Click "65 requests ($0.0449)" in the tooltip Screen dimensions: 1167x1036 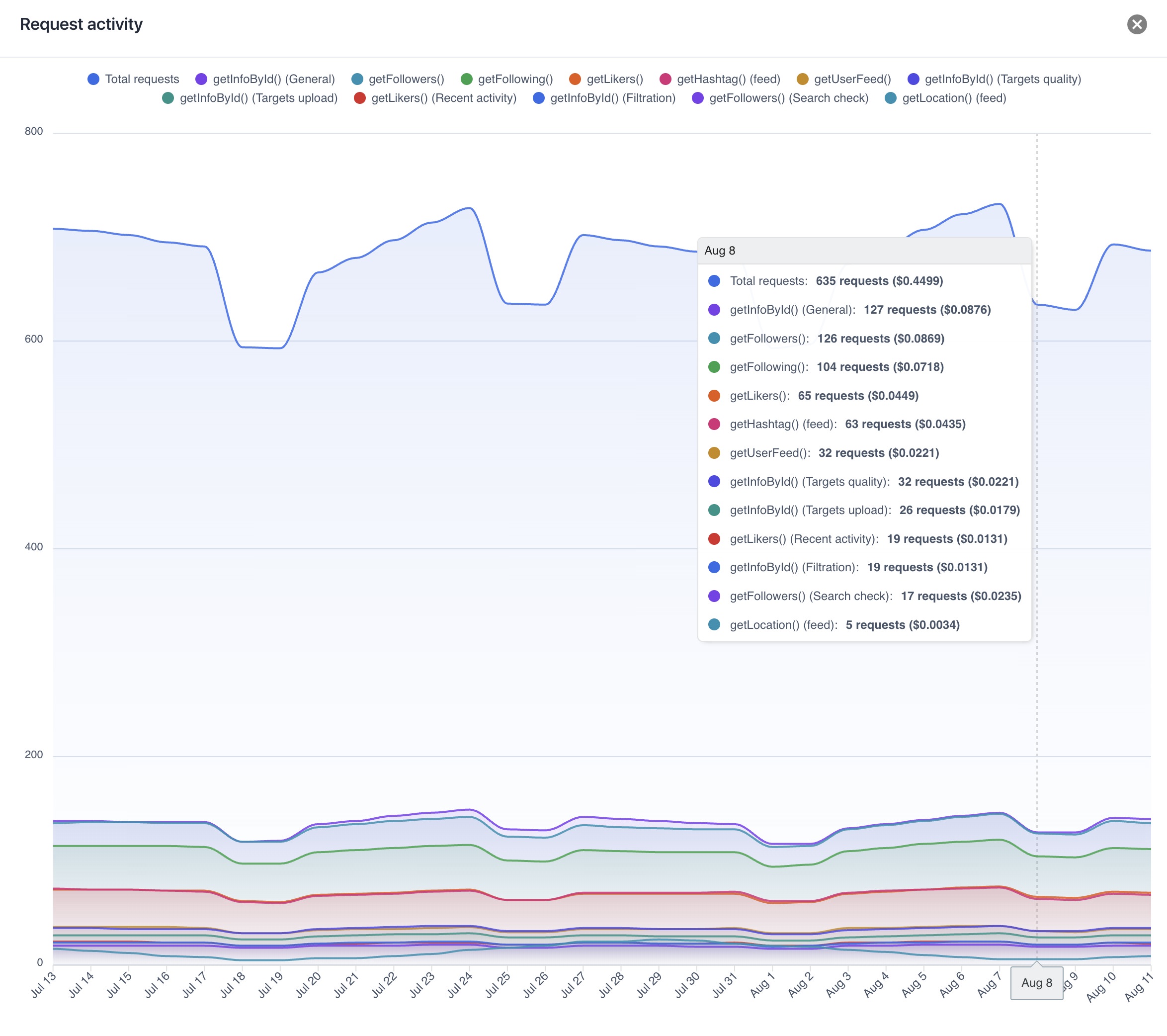pos(858,396)
